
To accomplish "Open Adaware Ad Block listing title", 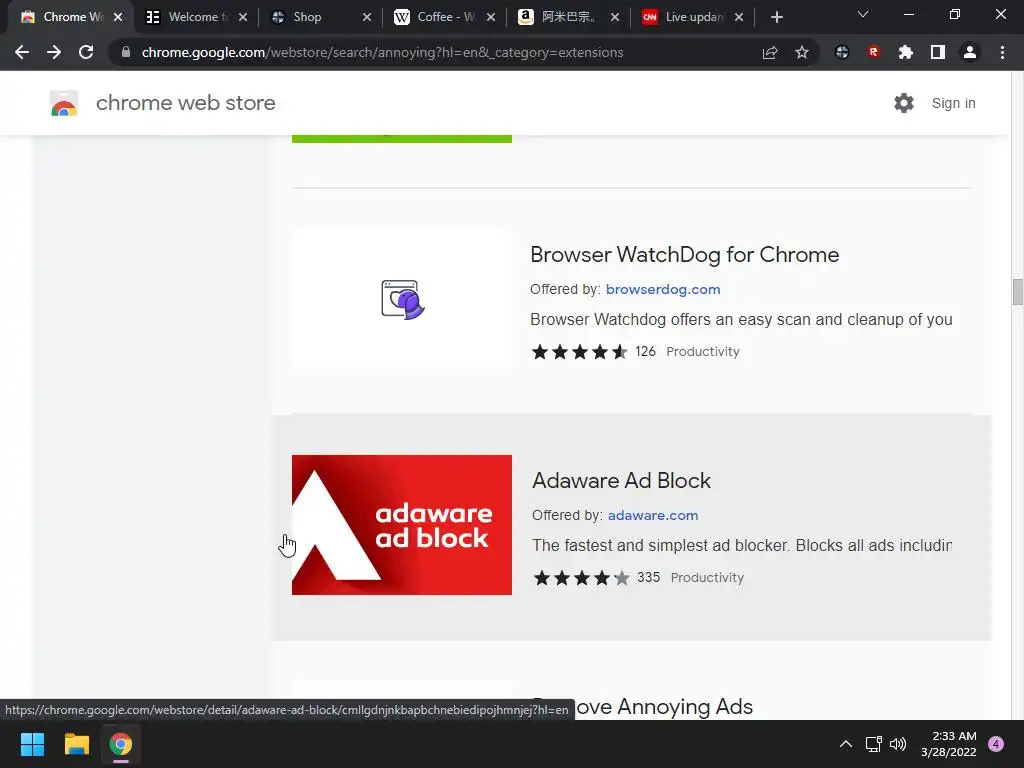I will tap(621, 481).
